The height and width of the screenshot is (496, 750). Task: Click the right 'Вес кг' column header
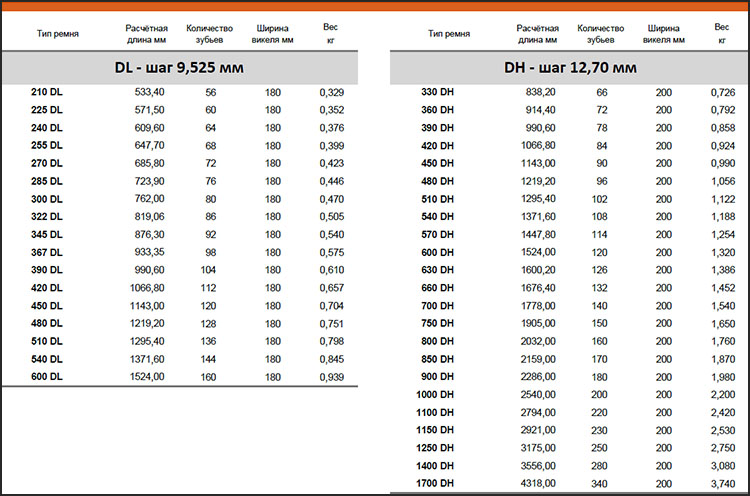721,33
